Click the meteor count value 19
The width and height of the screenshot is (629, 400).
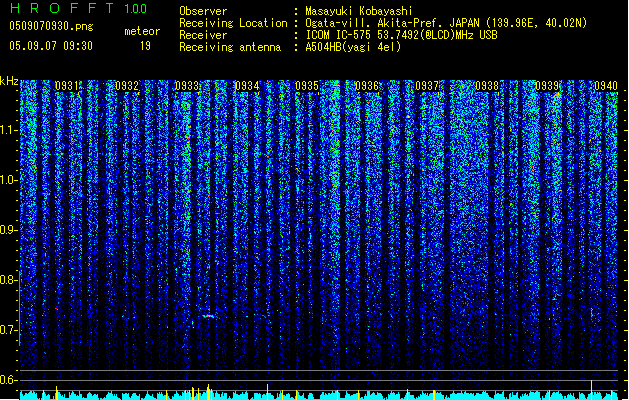point(145,46)
